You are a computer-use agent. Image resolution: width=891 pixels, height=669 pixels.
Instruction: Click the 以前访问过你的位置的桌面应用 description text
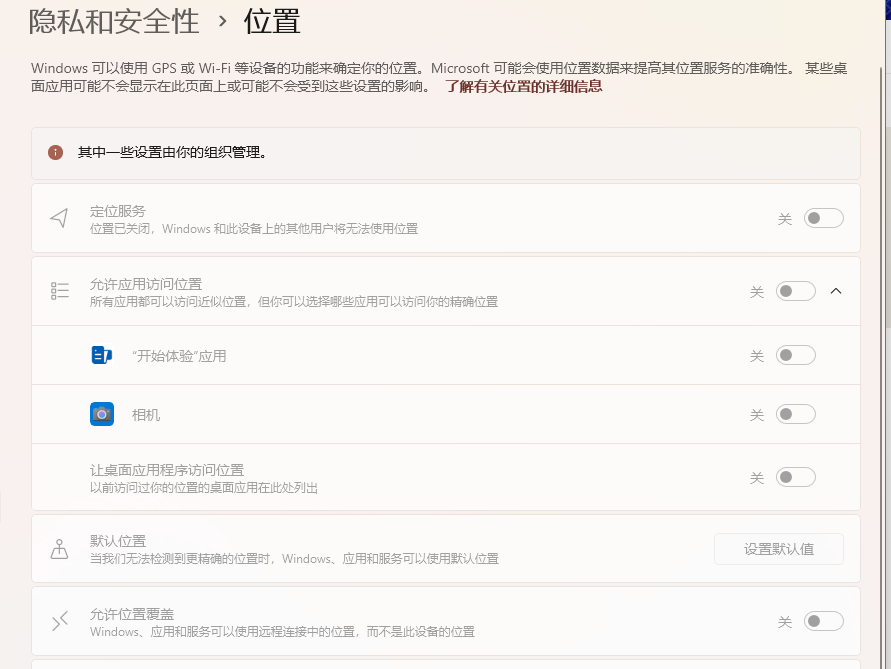tap(203, 488)
